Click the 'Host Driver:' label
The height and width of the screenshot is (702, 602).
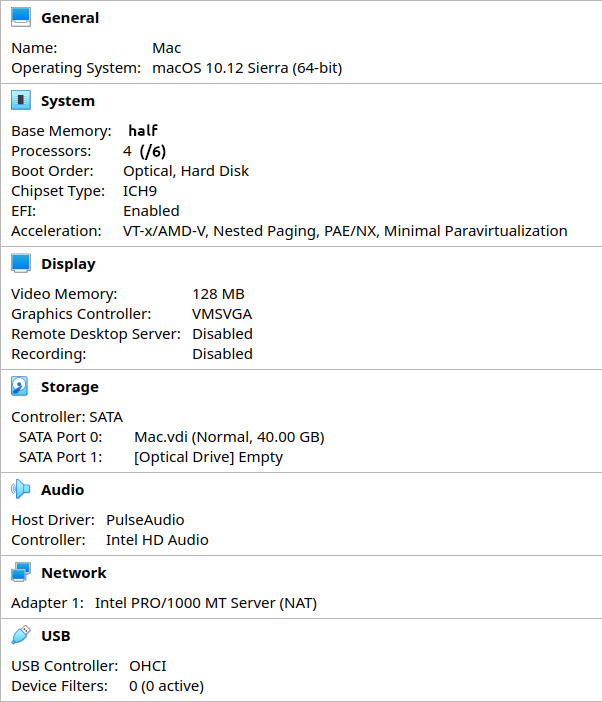[x=53, y=520]
